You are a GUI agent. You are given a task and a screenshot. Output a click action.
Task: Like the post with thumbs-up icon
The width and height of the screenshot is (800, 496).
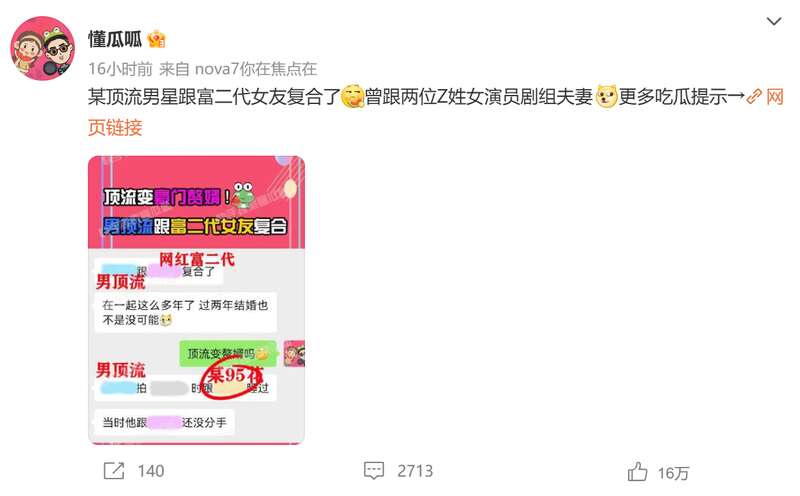point(637,472)
